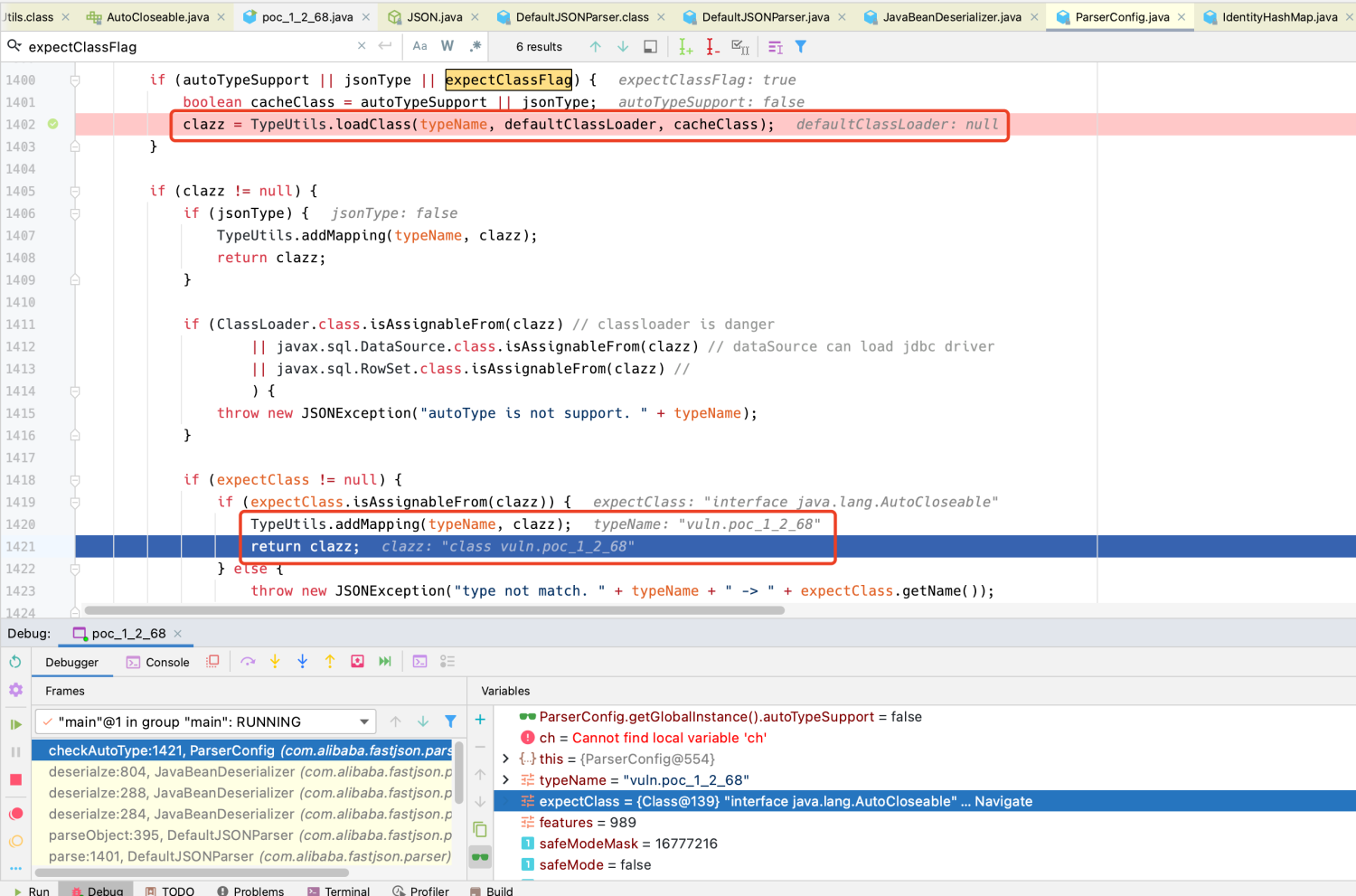Image resolution: width=1356 pixels, height=896 pixels.
Task: Click the Show Execution Point icon
Action: click(212, 662)
